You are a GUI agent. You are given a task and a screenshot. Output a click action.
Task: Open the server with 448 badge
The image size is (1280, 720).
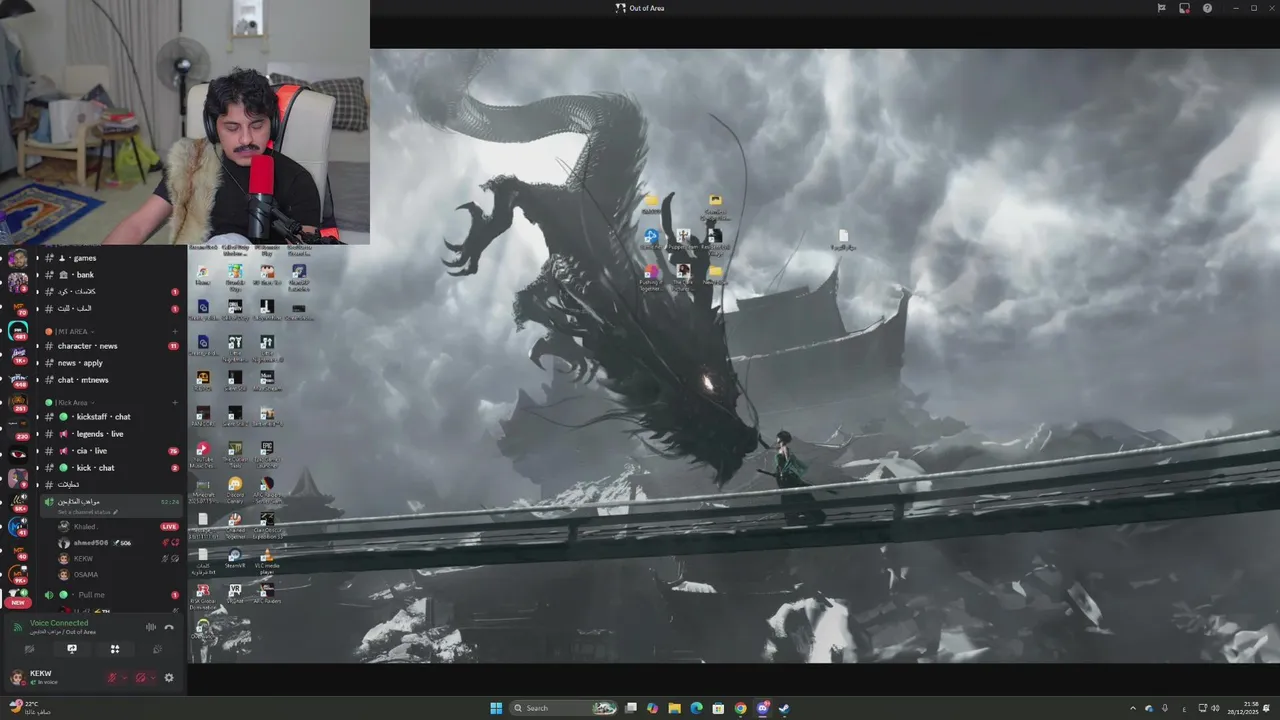coord(18,379)
